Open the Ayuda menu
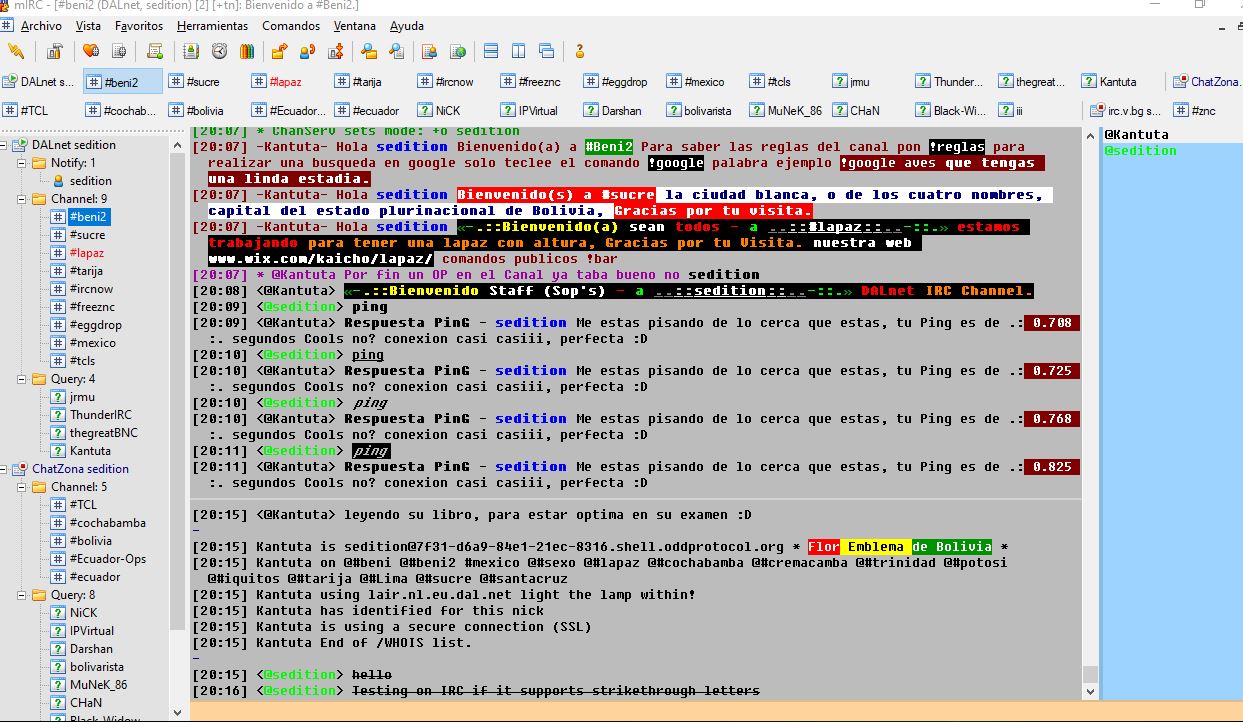 coord(407,26)
